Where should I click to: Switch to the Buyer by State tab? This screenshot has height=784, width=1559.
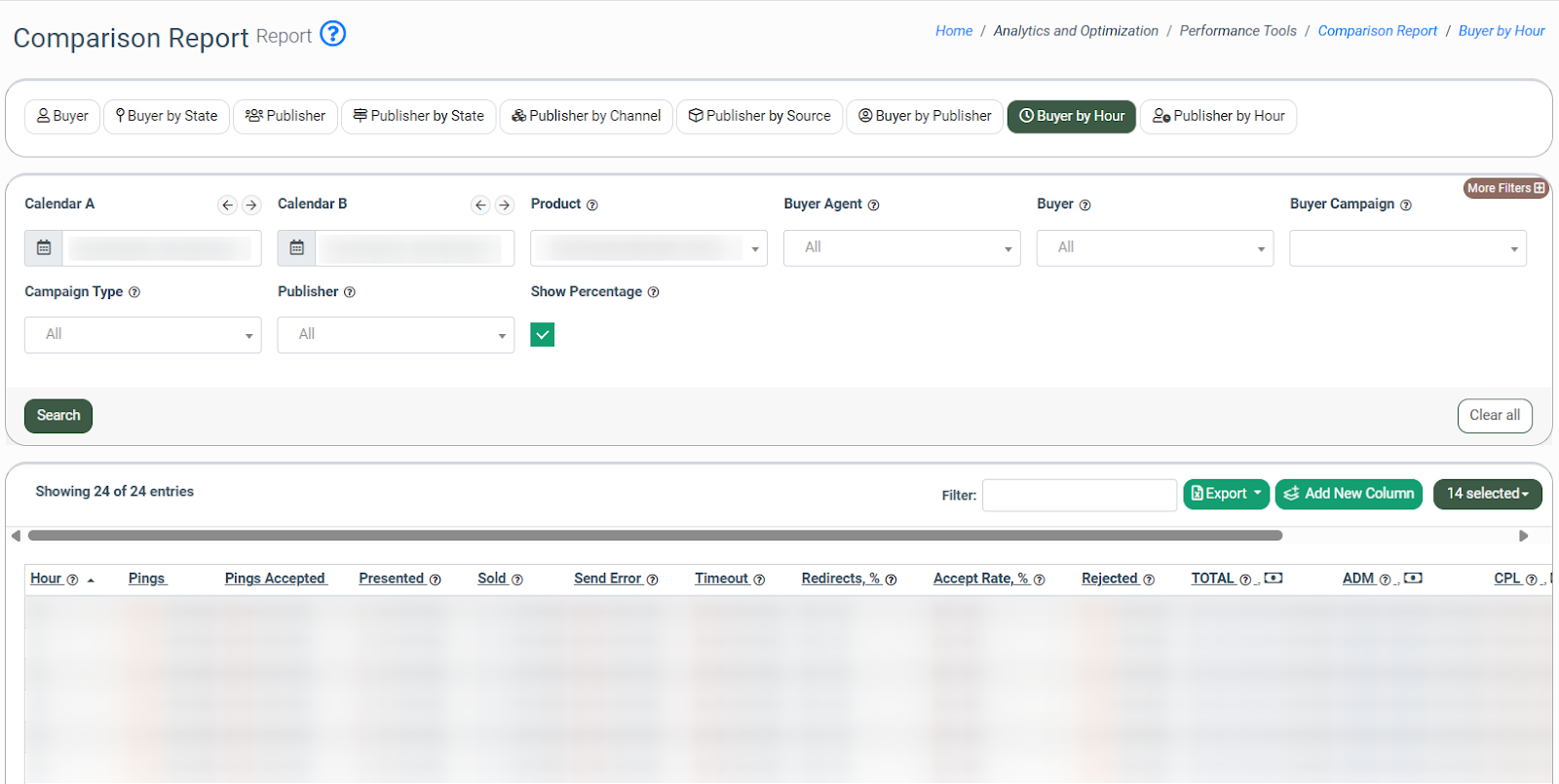coord(167,117)
